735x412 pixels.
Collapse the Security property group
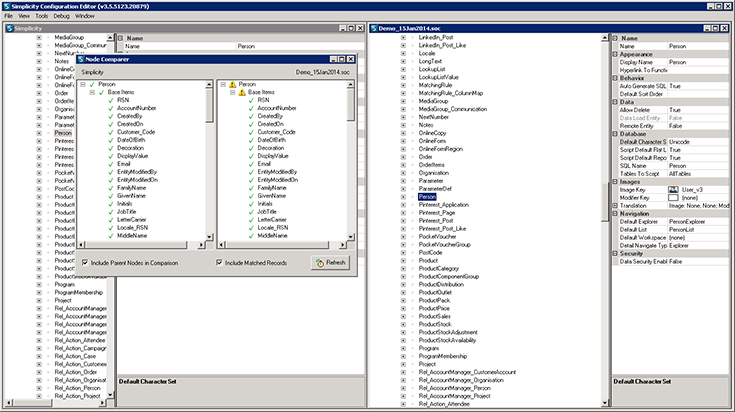[615, 254]
